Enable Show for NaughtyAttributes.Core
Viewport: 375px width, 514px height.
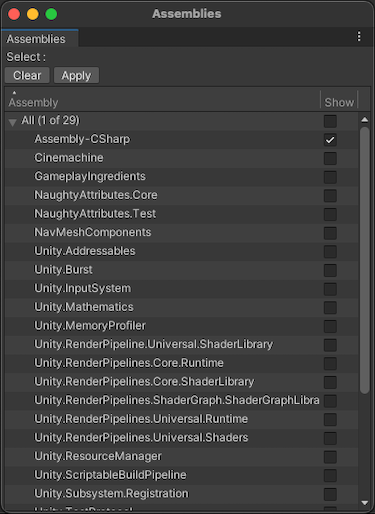330,196
